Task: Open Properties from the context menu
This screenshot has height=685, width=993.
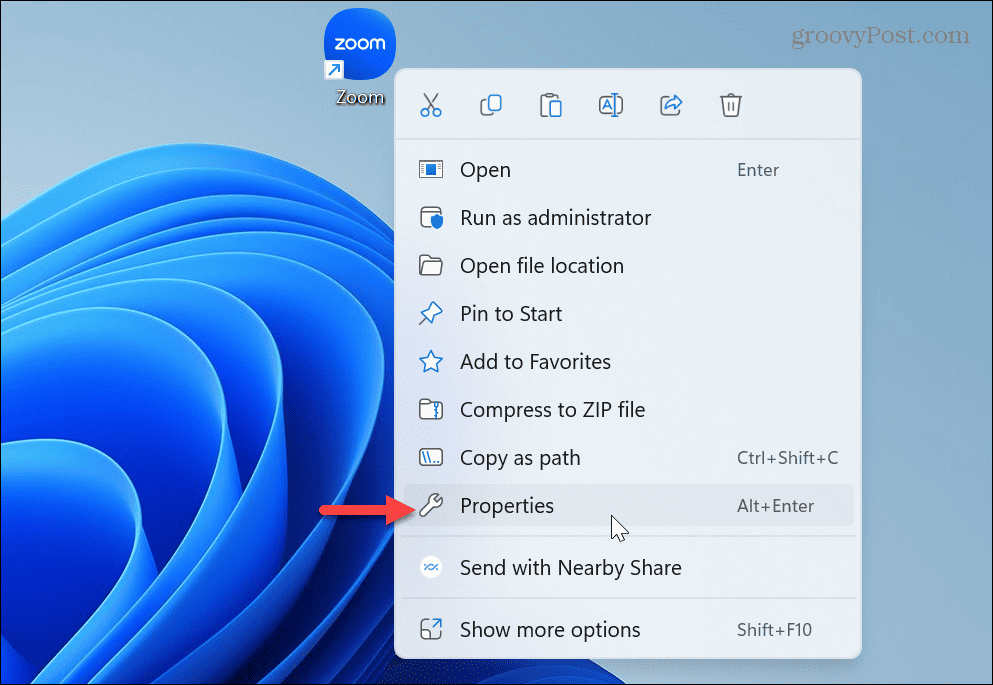Action: [507, 506]
